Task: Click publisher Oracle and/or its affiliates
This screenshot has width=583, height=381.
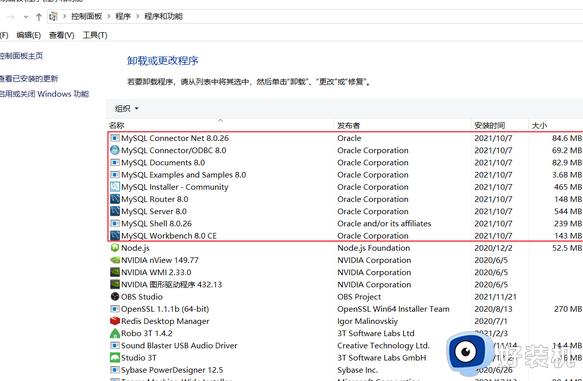Action: (384, 223)
